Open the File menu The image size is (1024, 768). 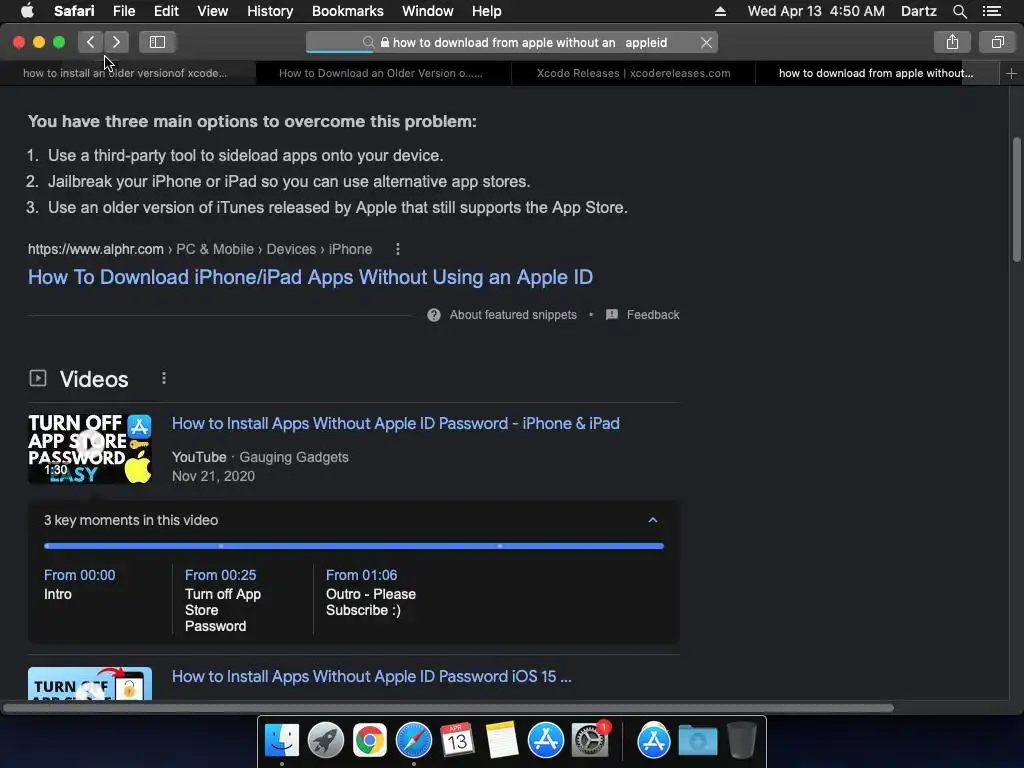(123, 11)
